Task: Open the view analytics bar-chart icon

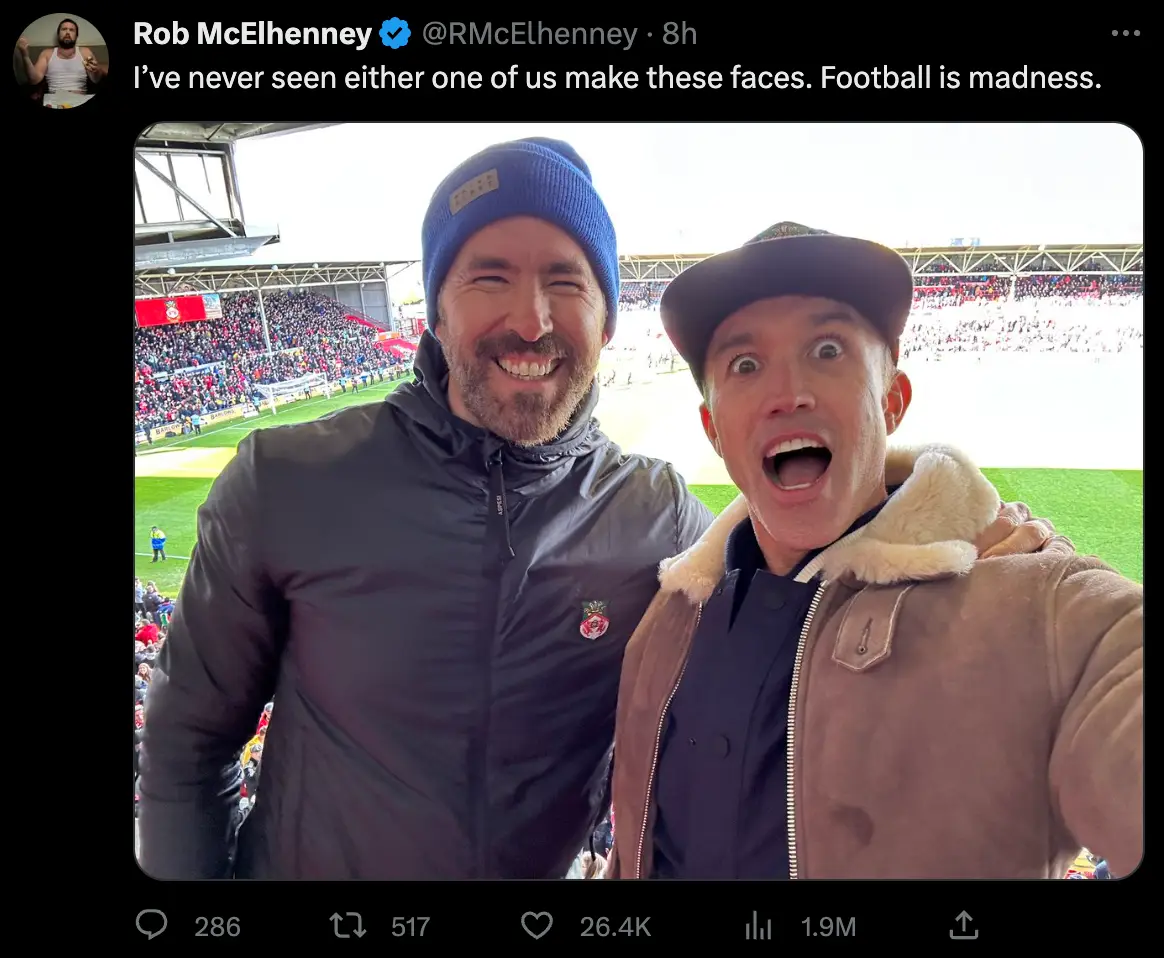Action: (x=758, y=926)
